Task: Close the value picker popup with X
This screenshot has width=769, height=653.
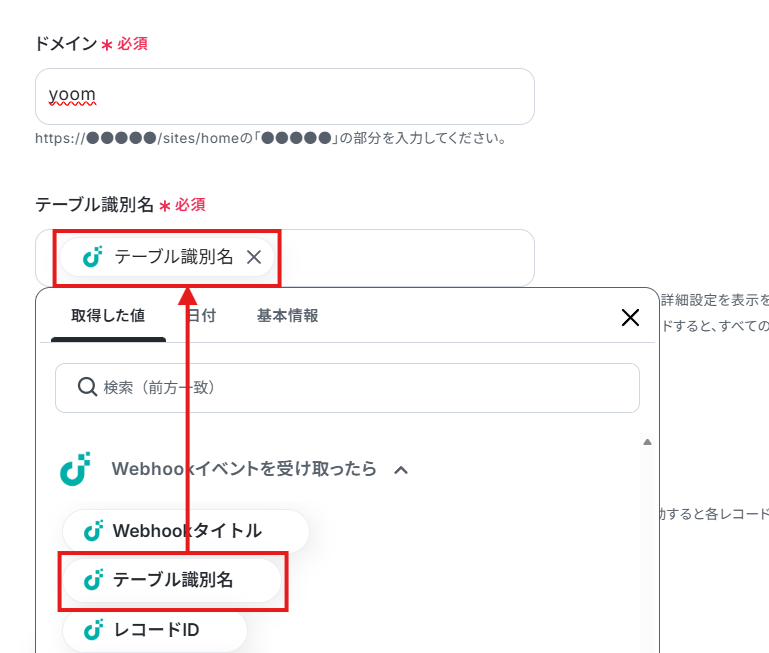Action: [x=630, y=317]
